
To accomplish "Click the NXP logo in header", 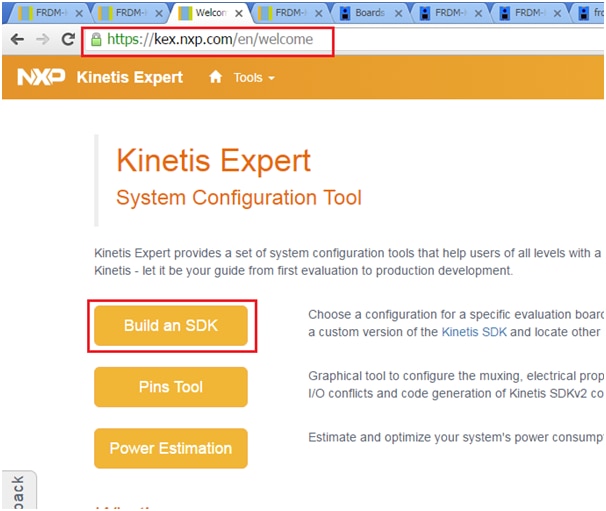I will click(x=41, y=77).
